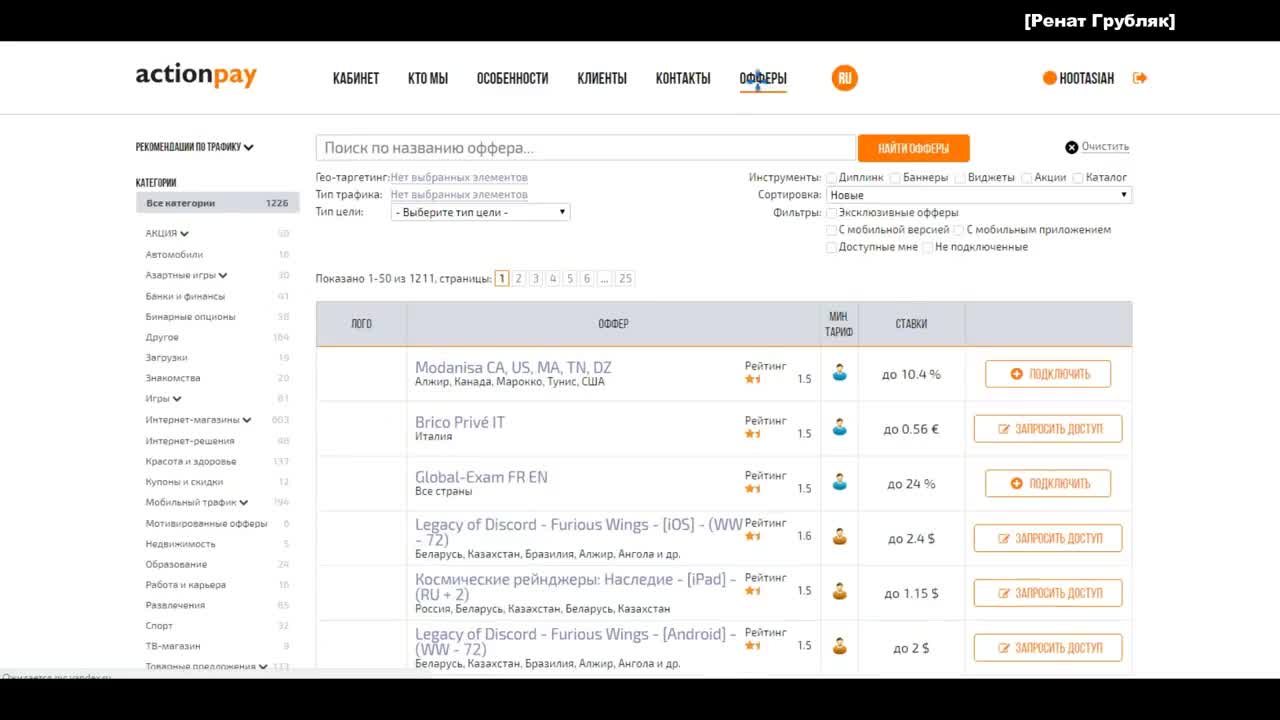Click the clear X icon next to Очистить
The height and width of the screenshot is (720, 1280).
pos(1072,147)
